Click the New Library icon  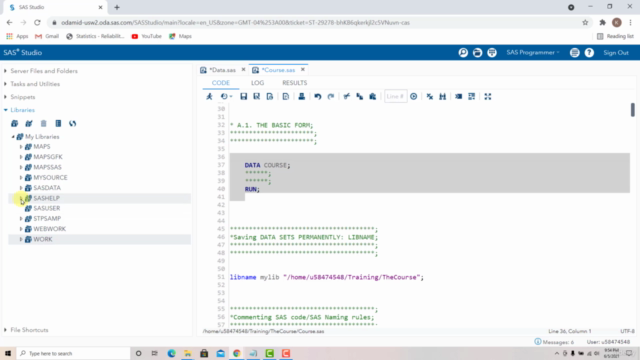[x=15, y=123]
